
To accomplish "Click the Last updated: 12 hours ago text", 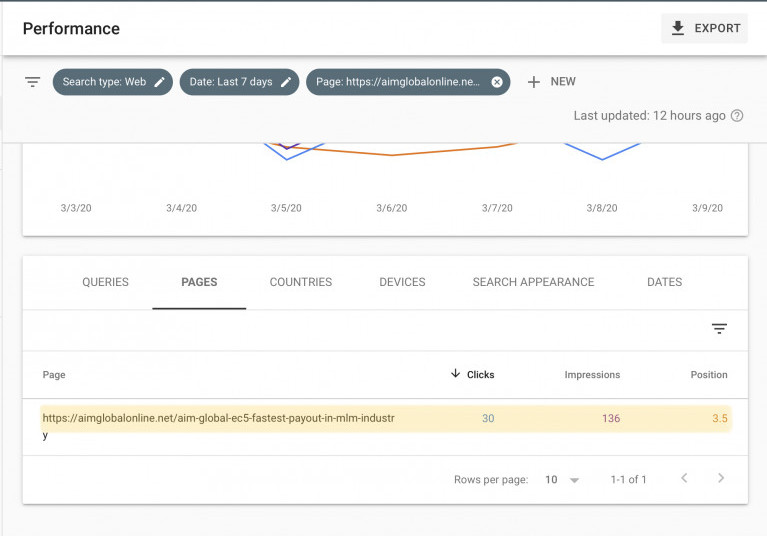I will click(649, 116).
